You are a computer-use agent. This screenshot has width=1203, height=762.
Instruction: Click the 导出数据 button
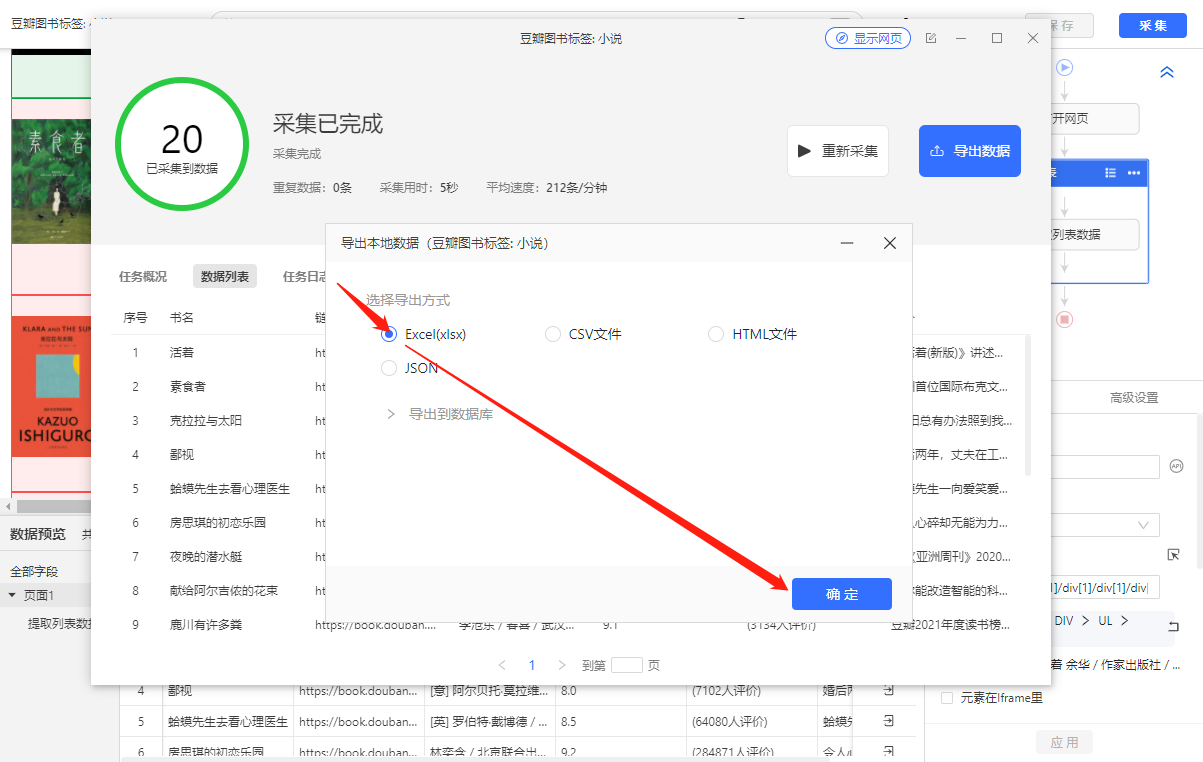970,151
